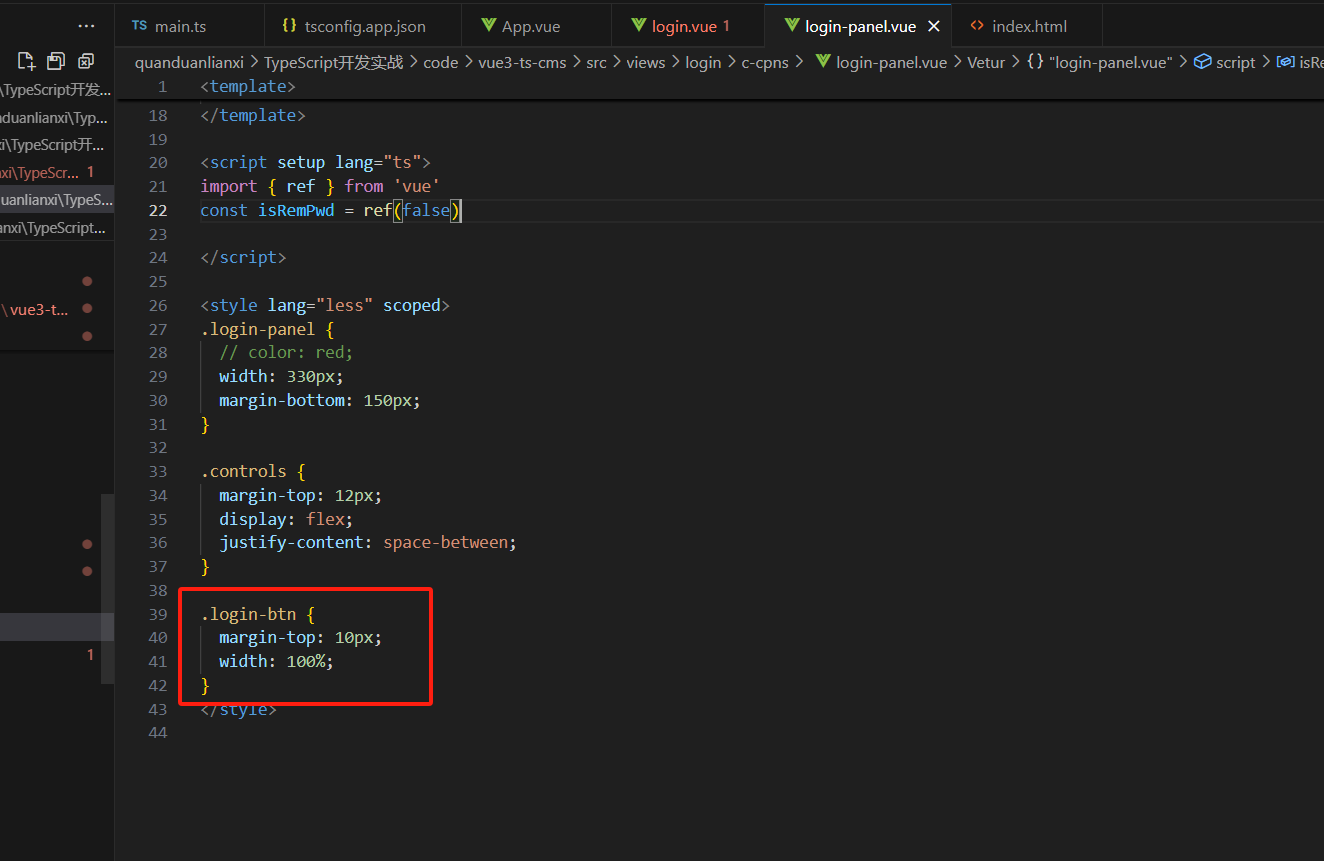The image size is (1324, 861).
Task: Open the login.vue tab
Action: 688,26
